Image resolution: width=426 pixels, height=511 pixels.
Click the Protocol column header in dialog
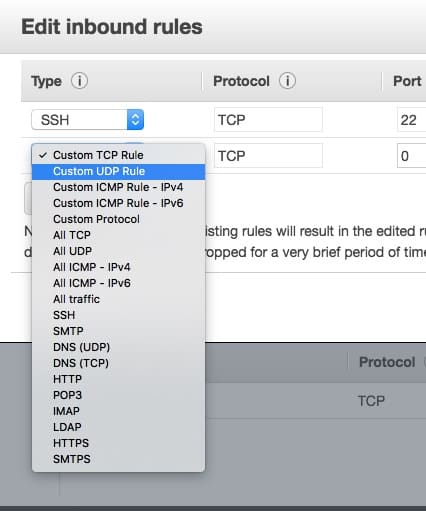(x=241, y=81)
